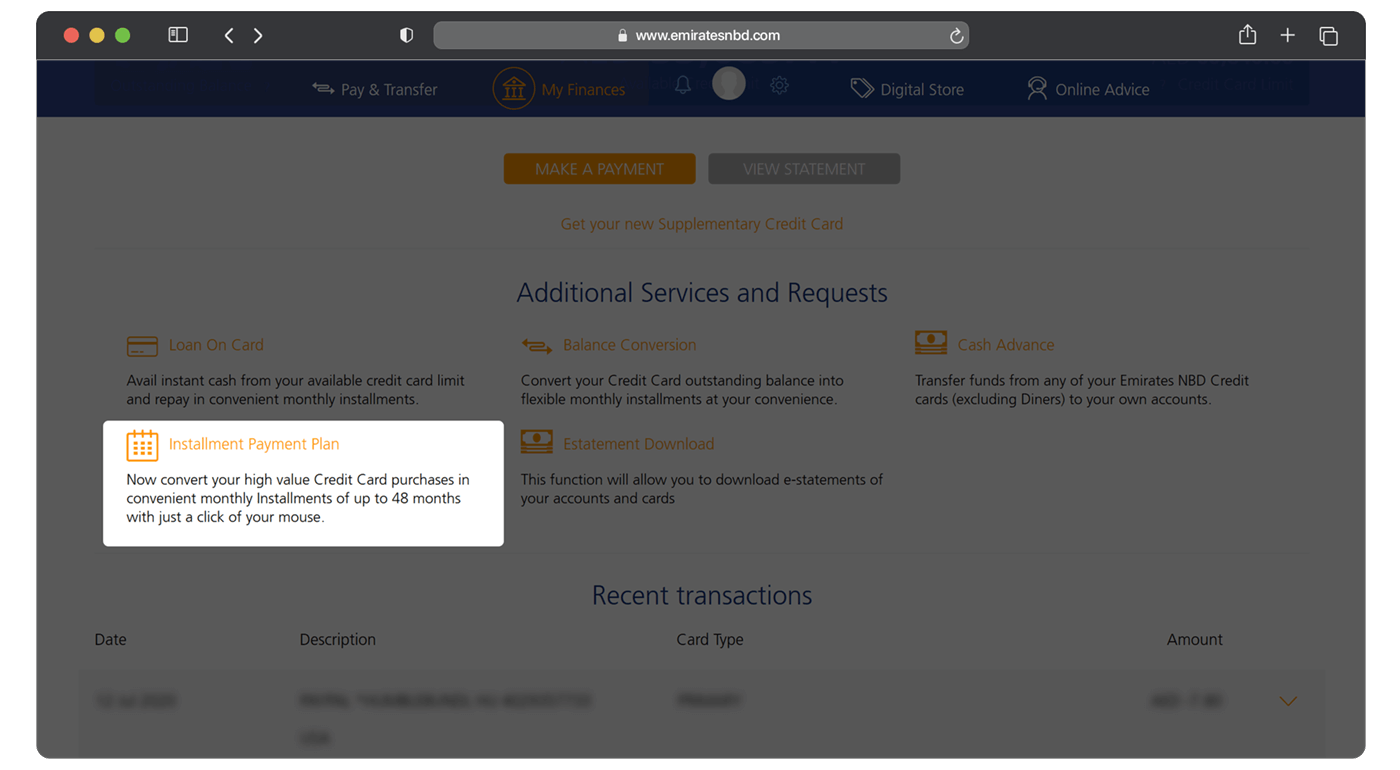Click the Recent transactions heading
This screenshot has height=770, width=1400.
point(702,595)
